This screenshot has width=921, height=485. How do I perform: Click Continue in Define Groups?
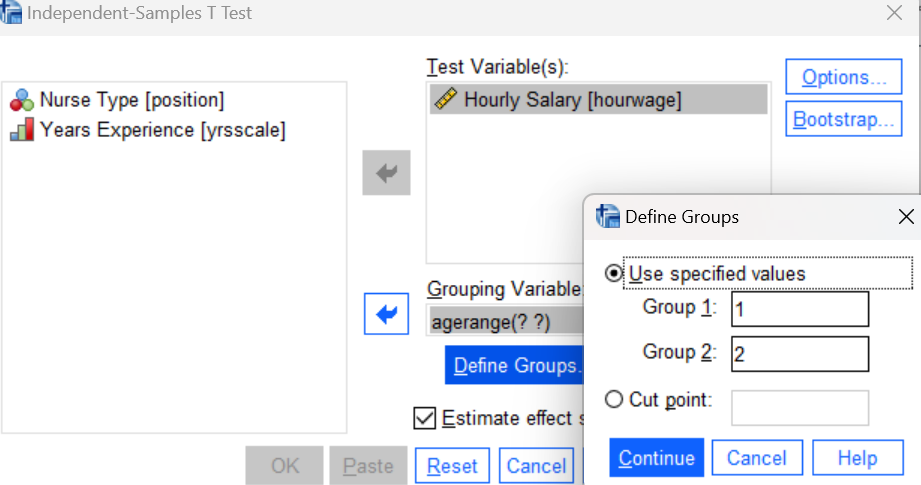[x=656, y=457]
